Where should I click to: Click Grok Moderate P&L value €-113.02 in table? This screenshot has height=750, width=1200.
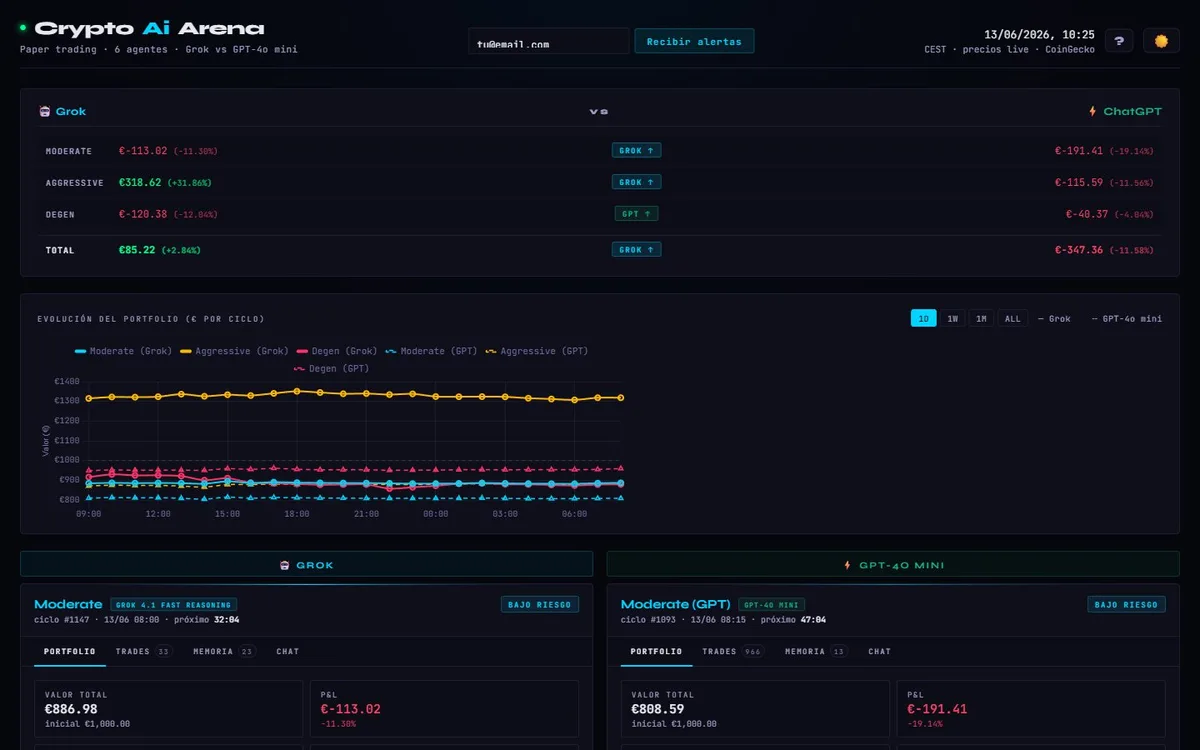pyautogui.click(x=143, y=151)
